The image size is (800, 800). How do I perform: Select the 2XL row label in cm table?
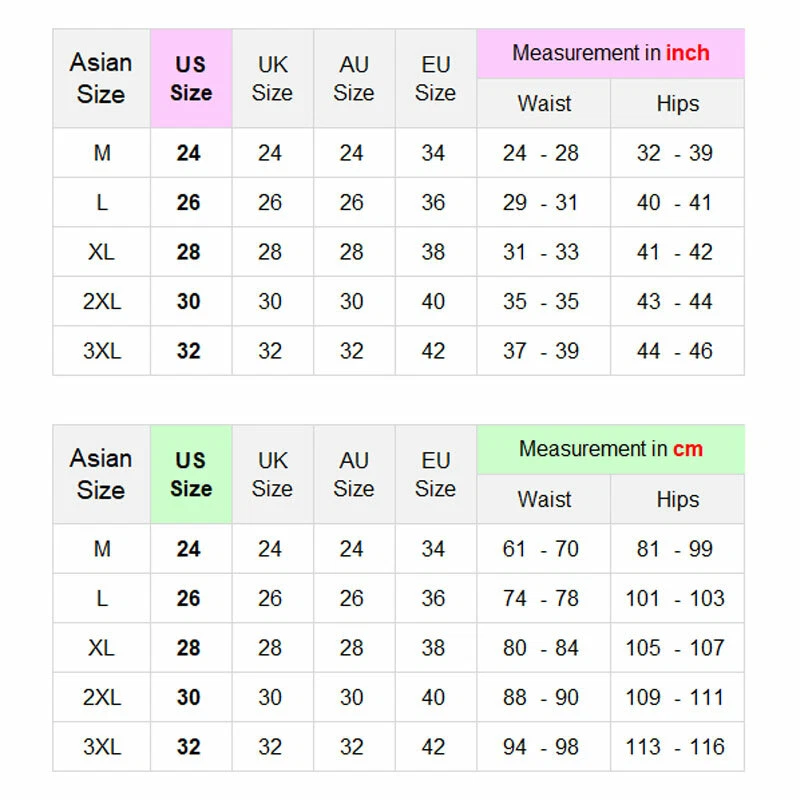pos(101,698)
